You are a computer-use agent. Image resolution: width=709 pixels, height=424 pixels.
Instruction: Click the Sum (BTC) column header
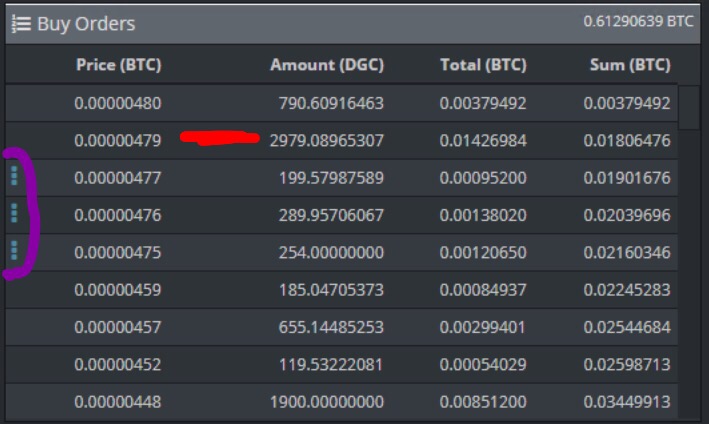[630, 65]
